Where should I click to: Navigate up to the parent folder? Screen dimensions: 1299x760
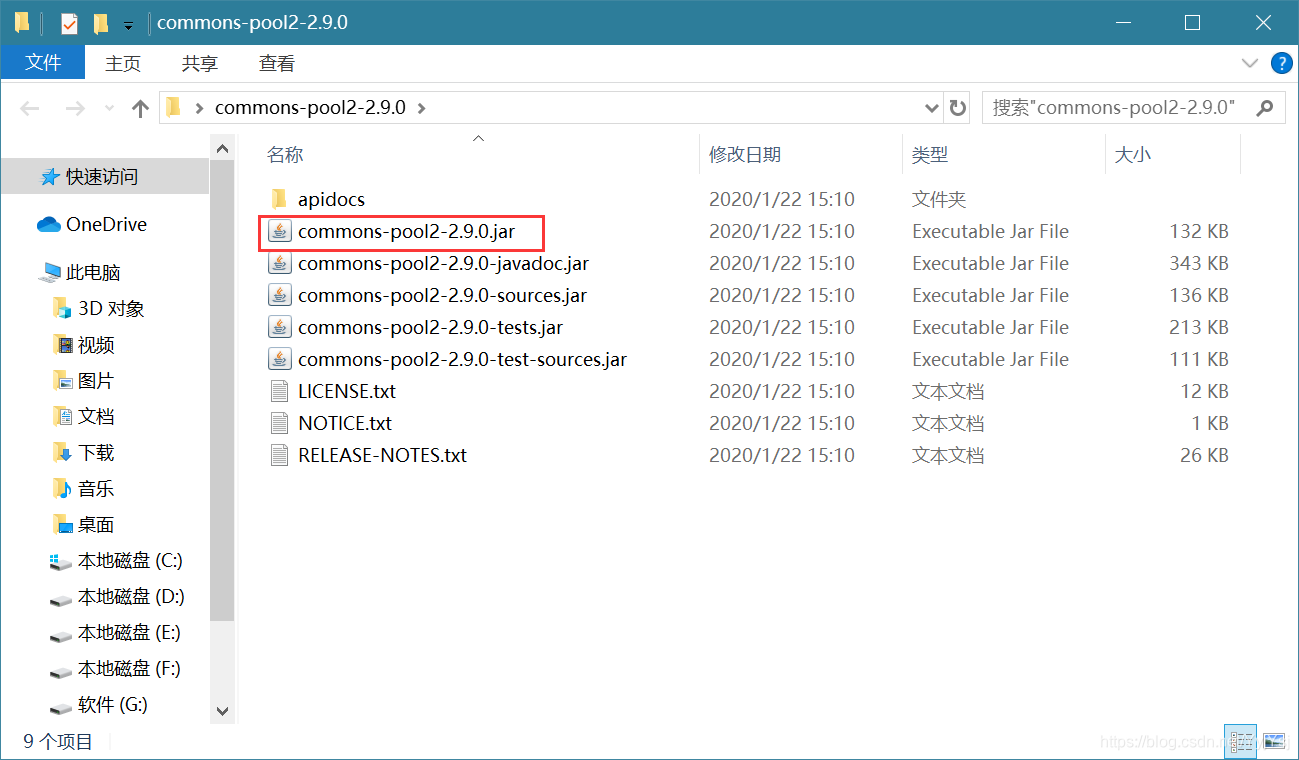coord(139,107)
